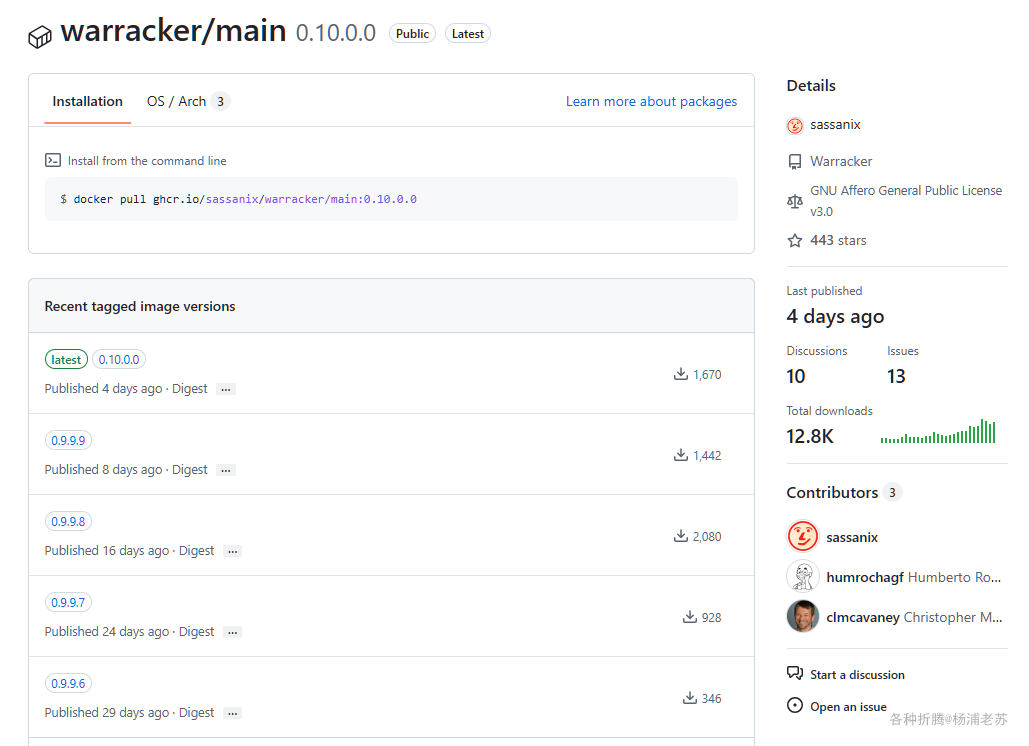The height and width of the screenshot is (746, 1029).
Task: Expand digest for 0.9.9.8 version
Action: [232, 551]
